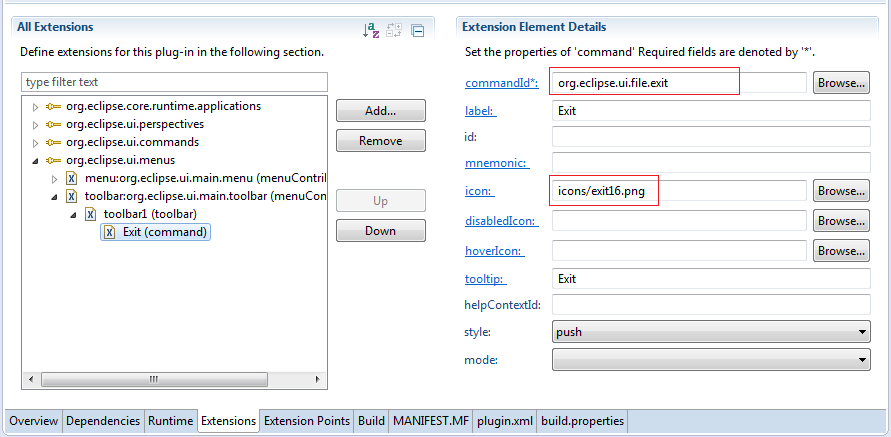Expand org.eclipse.ui.commands node
The width and height of the screenshot is (891, 437).
tap(35, 143)
